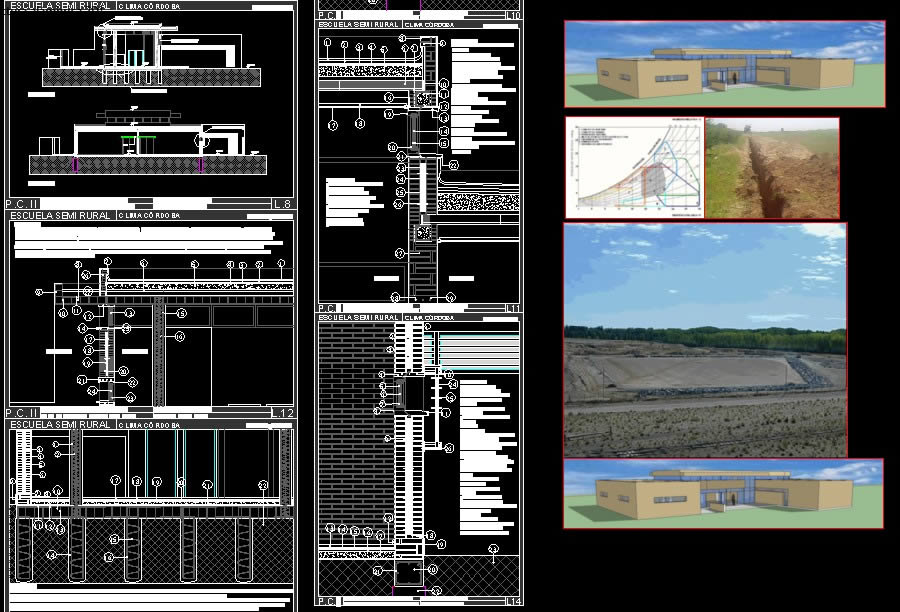Select the trench excavation photo

(x=772, y=168)
